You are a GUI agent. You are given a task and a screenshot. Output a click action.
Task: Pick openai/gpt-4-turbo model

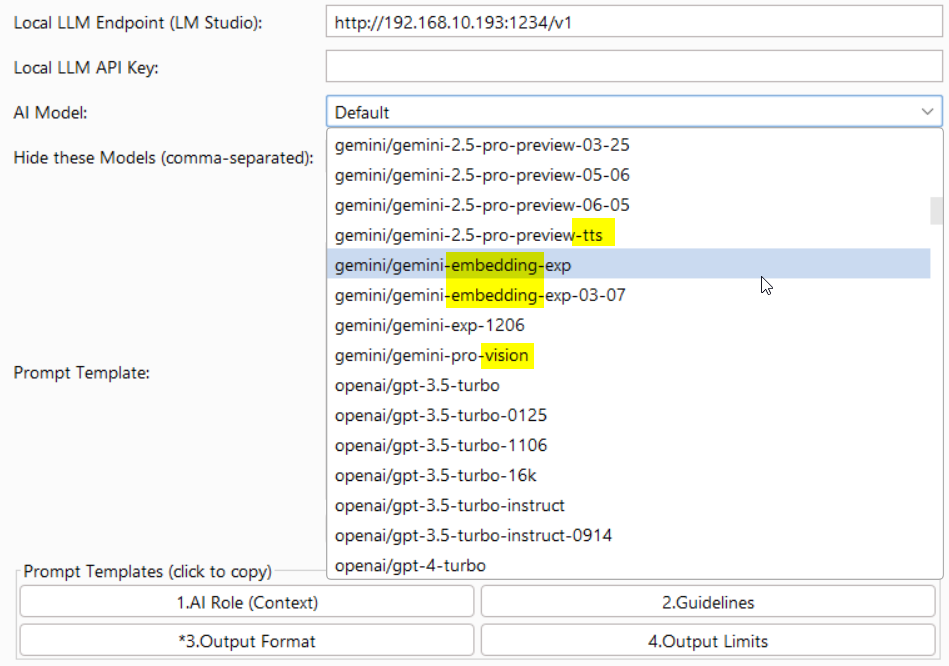pyautogui.click(x=628, y=565)
